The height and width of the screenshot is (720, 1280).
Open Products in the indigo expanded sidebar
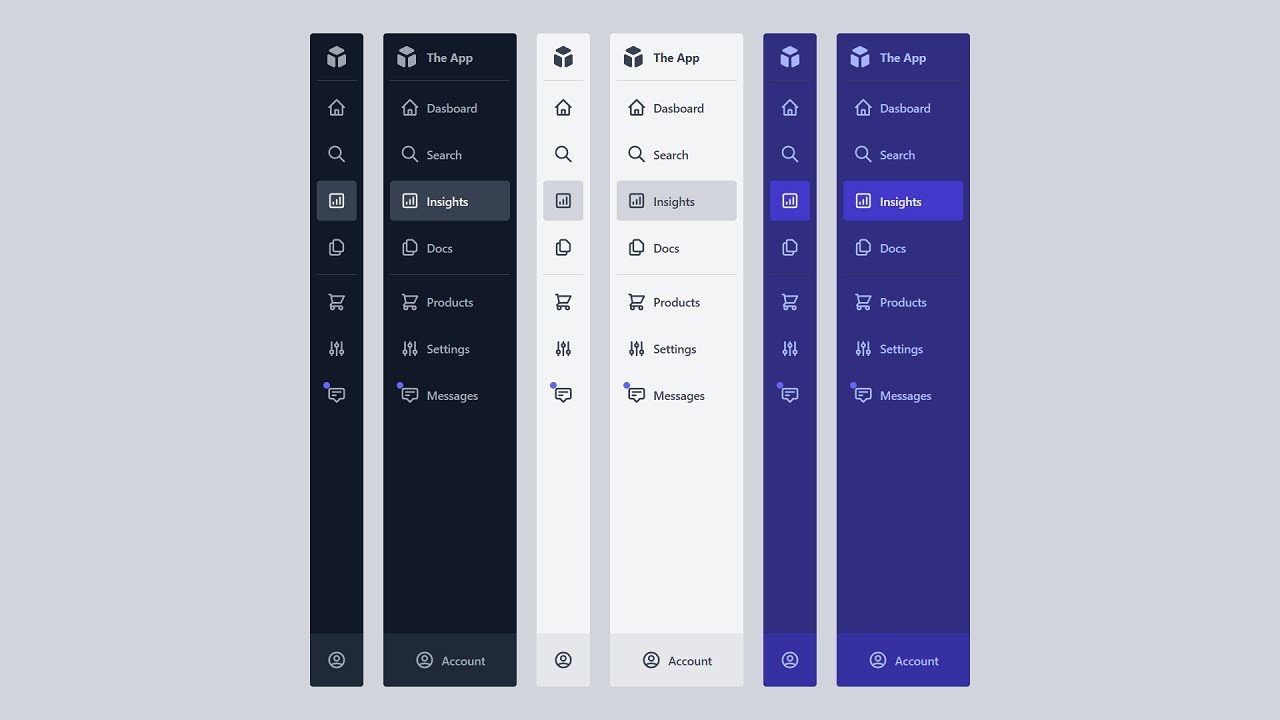coord(903,302)
